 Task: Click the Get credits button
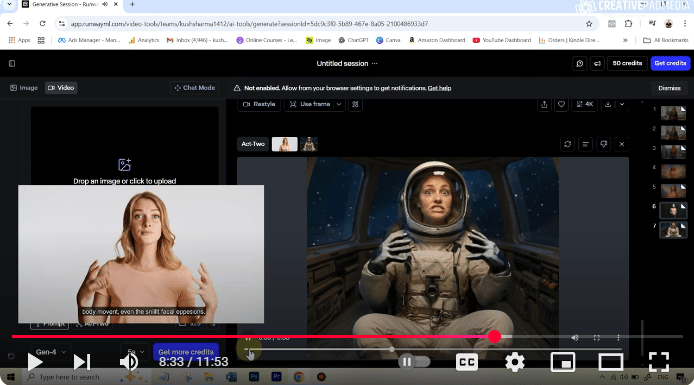pos(670,63)
